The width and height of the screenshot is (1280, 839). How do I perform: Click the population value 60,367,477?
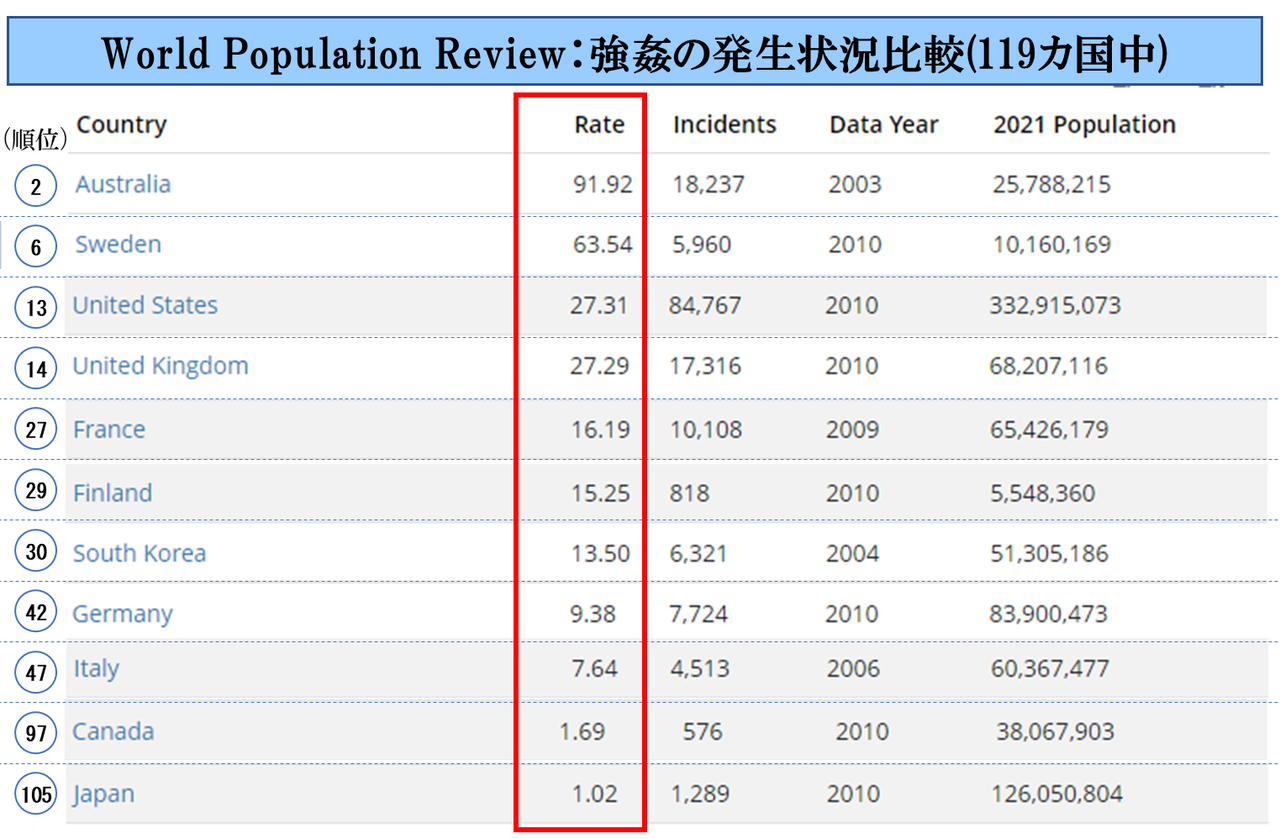point(1050,669)
